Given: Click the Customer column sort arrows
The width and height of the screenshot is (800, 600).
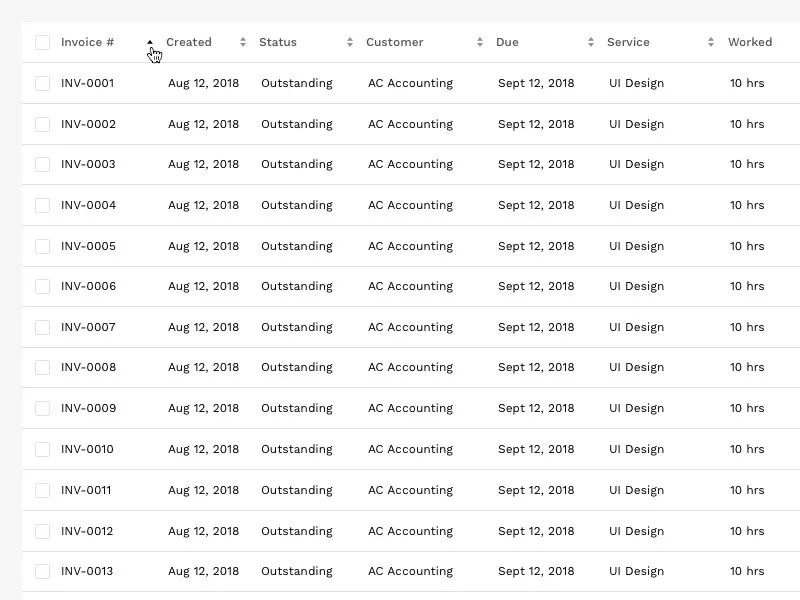Looking at the screenshot, I should point(480,42).
